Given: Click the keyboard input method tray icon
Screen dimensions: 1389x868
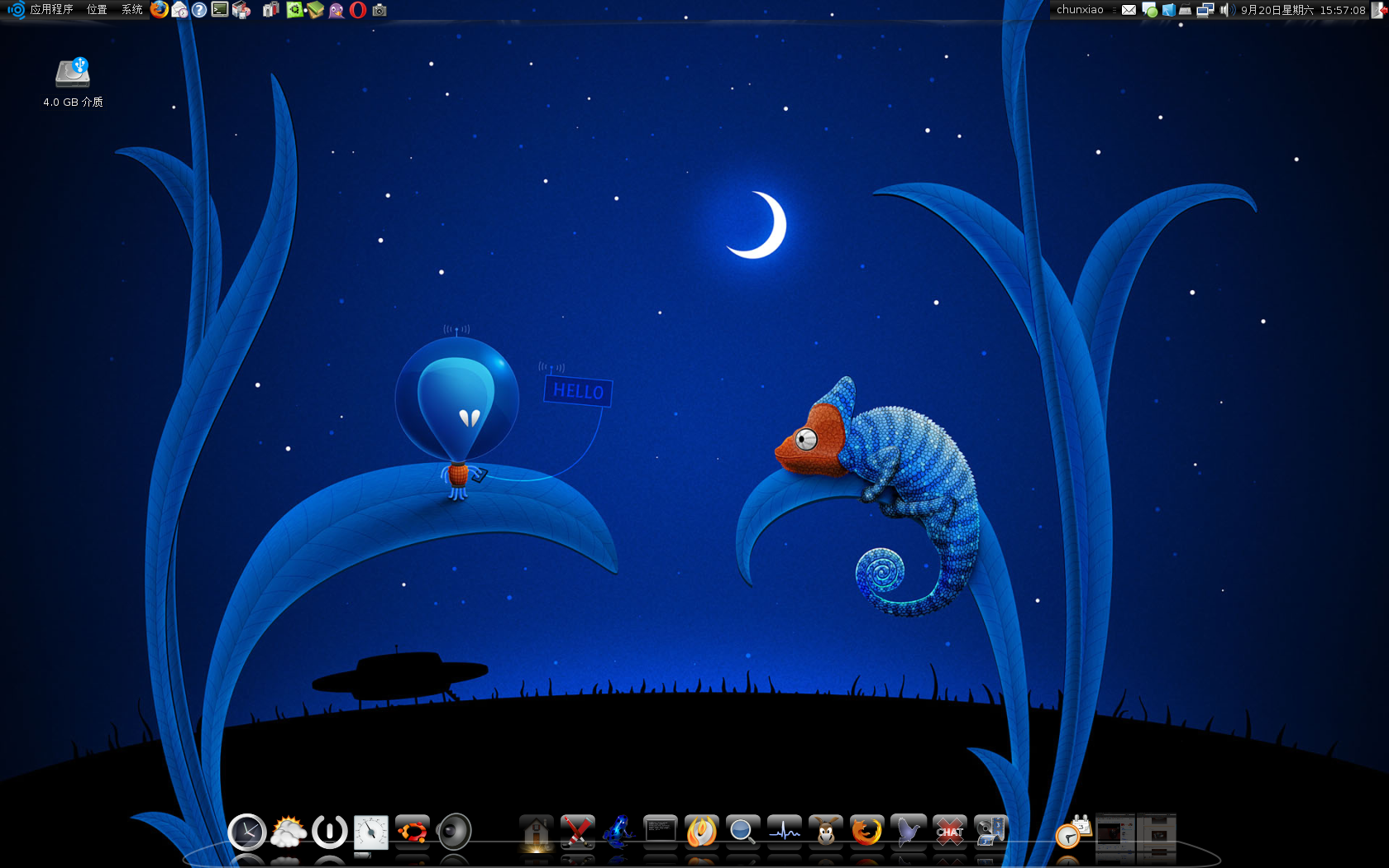Looking at the screenshot, I should (1186, 10).
